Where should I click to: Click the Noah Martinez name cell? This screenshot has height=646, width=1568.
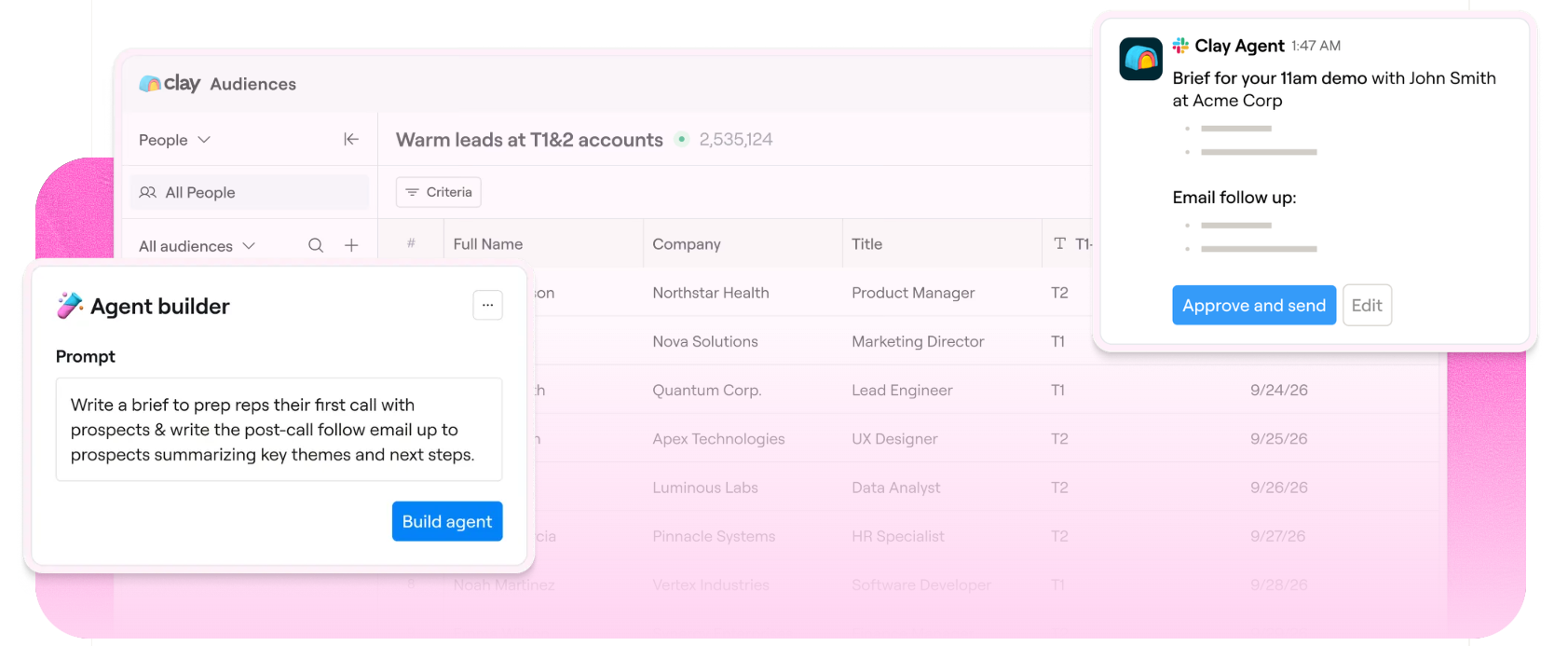coord(504,584)
